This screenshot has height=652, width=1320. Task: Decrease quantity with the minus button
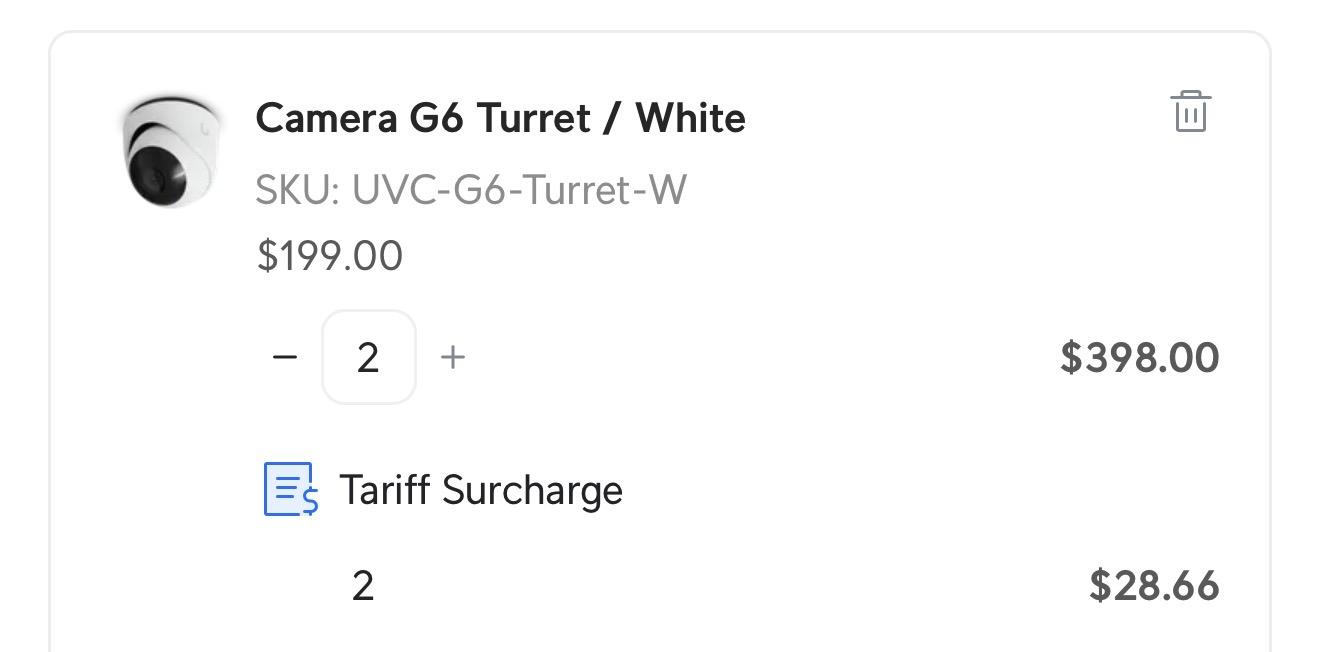(285, 357)
